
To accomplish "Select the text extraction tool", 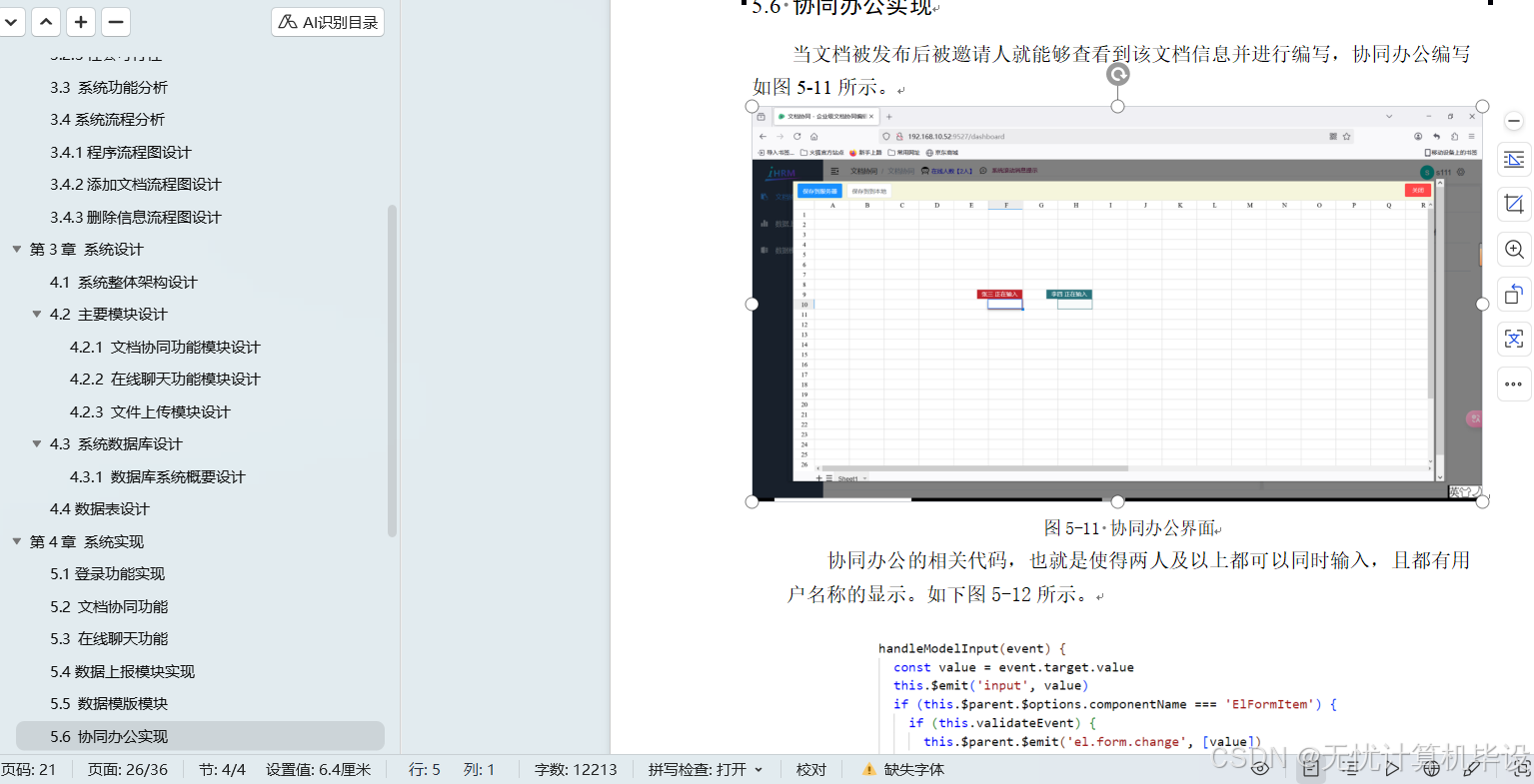I will (x=1513, y=339).
